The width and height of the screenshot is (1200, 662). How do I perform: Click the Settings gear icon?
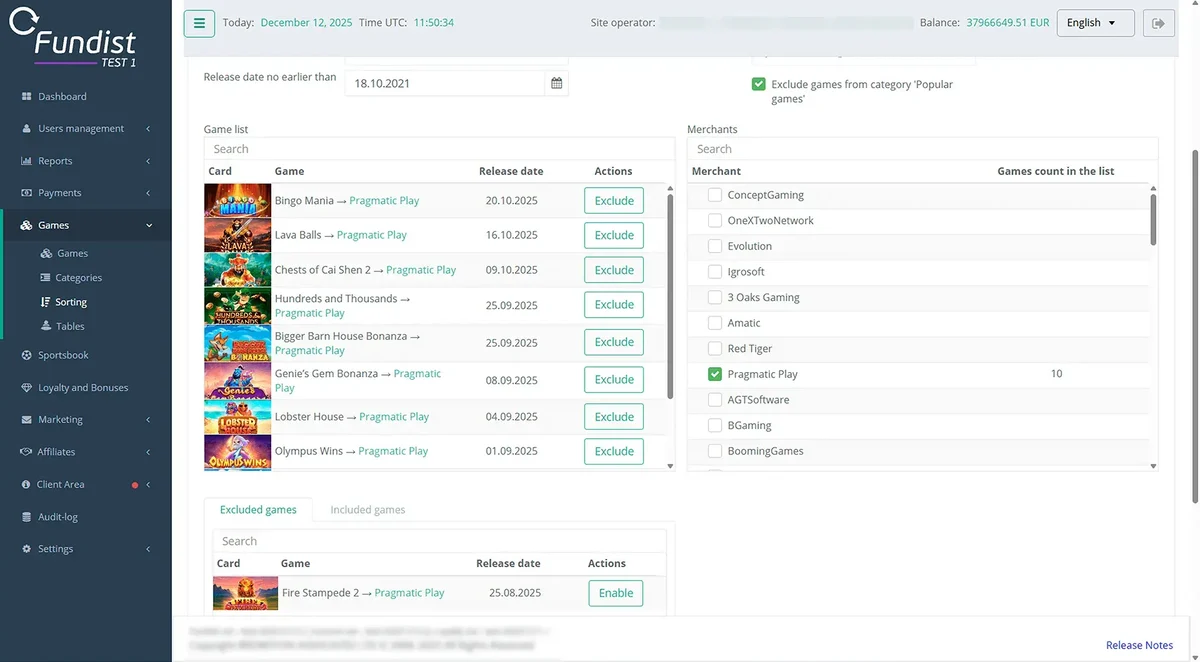(x=27, y=549)
